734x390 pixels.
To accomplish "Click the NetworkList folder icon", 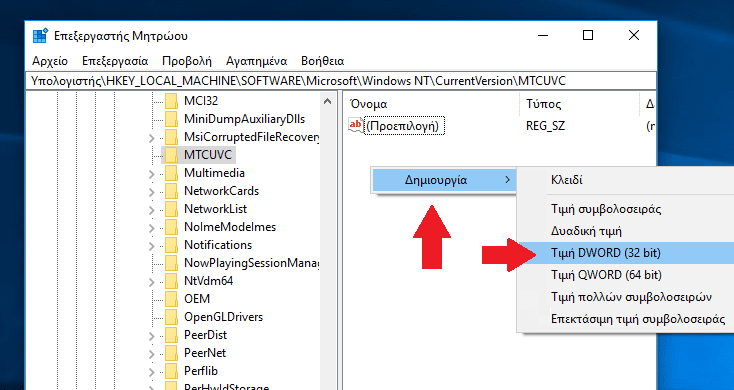I will coord(172,209).
